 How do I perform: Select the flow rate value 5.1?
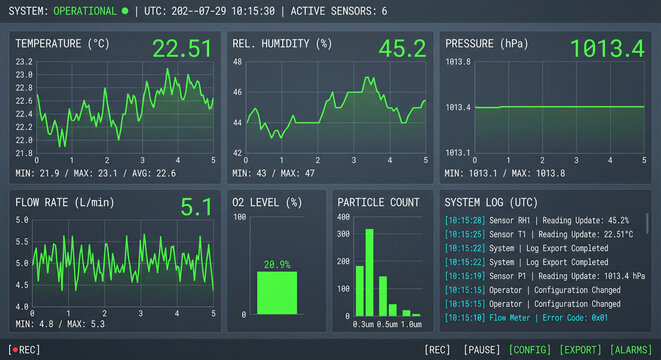pyautogui.click(x=196, y=207)
